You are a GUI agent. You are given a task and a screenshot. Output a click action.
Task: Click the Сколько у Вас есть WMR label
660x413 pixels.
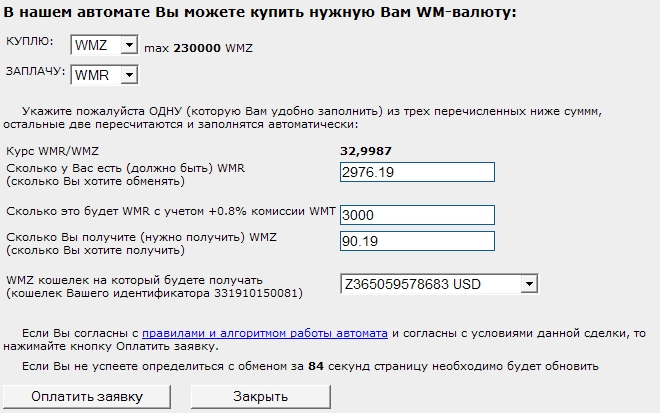125,175
